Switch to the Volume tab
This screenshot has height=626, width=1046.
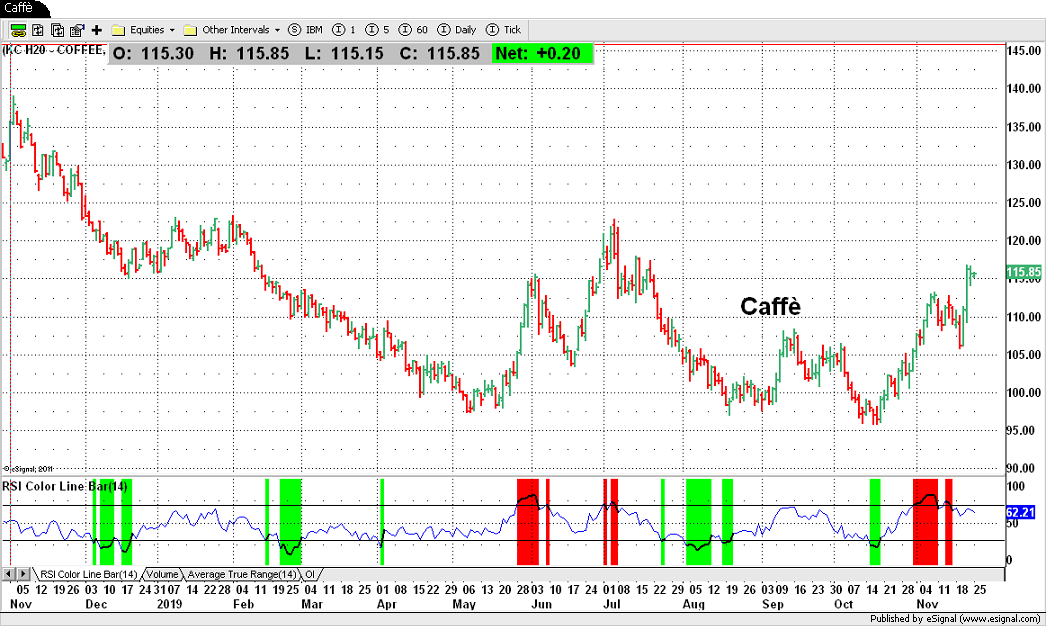[162, 574]
